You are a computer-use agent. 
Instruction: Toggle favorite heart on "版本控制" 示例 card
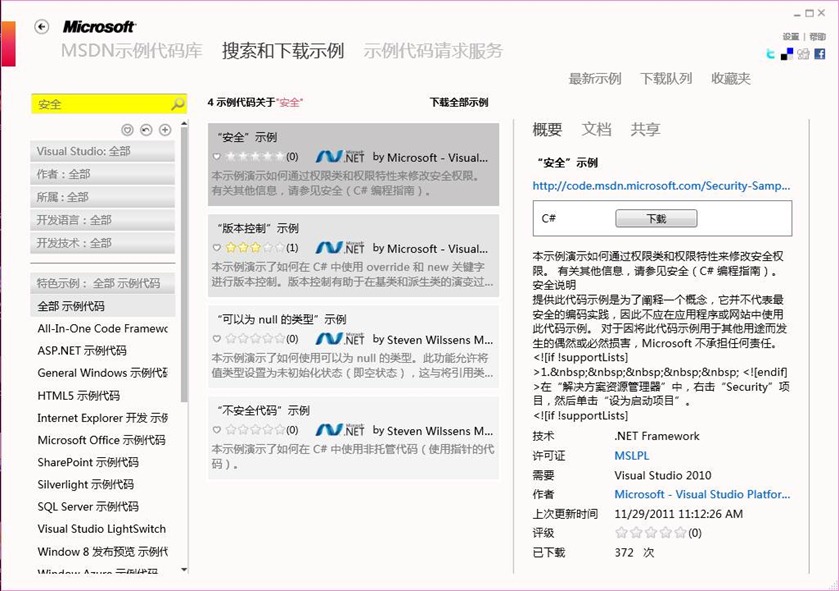pos(217,248)
